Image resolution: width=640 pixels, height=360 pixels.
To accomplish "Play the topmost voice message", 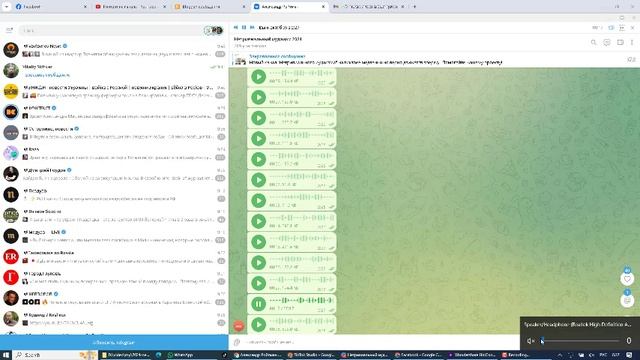I will pyautogui.click(x=258, y=76).
